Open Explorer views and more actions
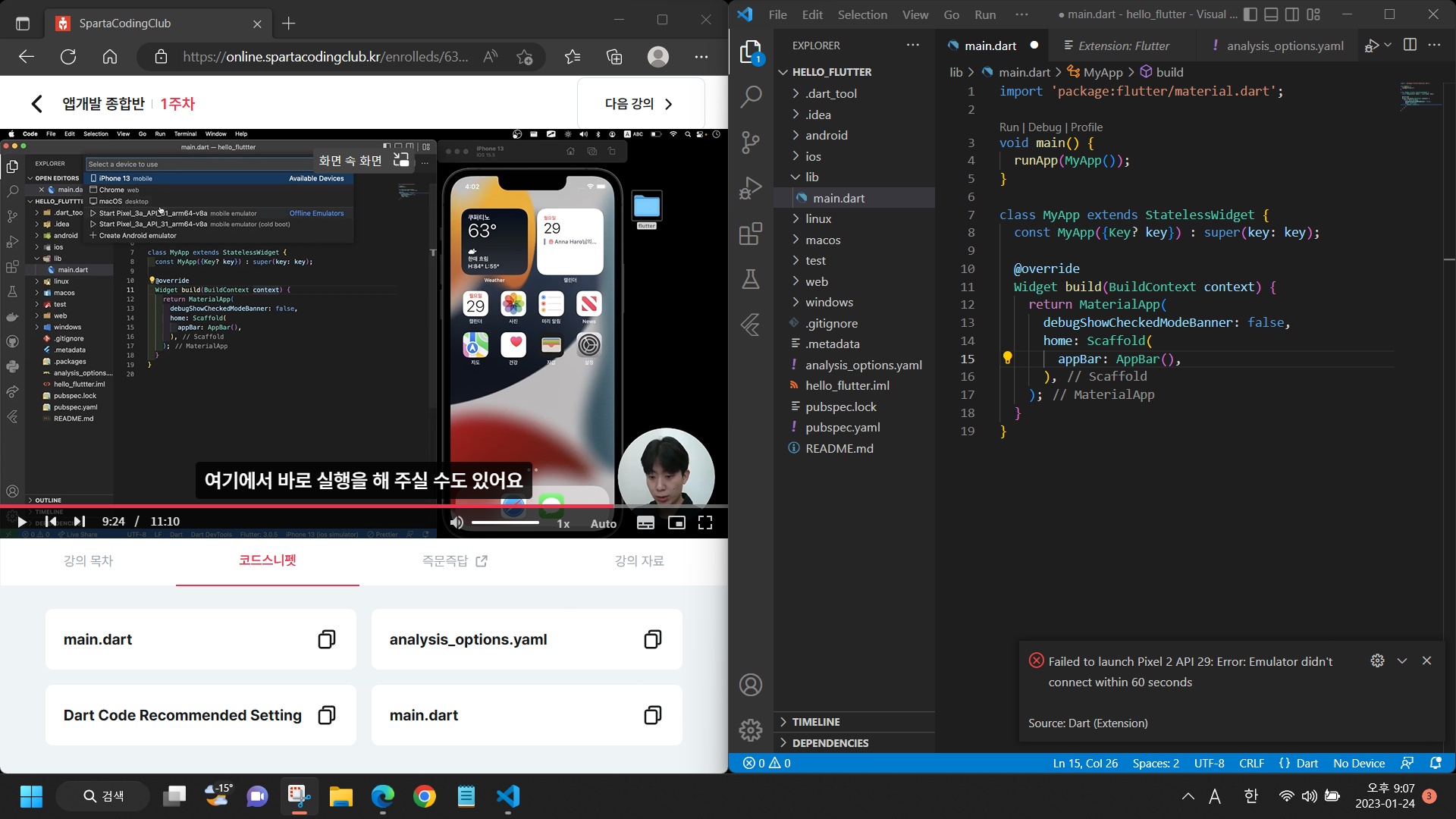1456x819 pixels. click(x=913, y=45)
